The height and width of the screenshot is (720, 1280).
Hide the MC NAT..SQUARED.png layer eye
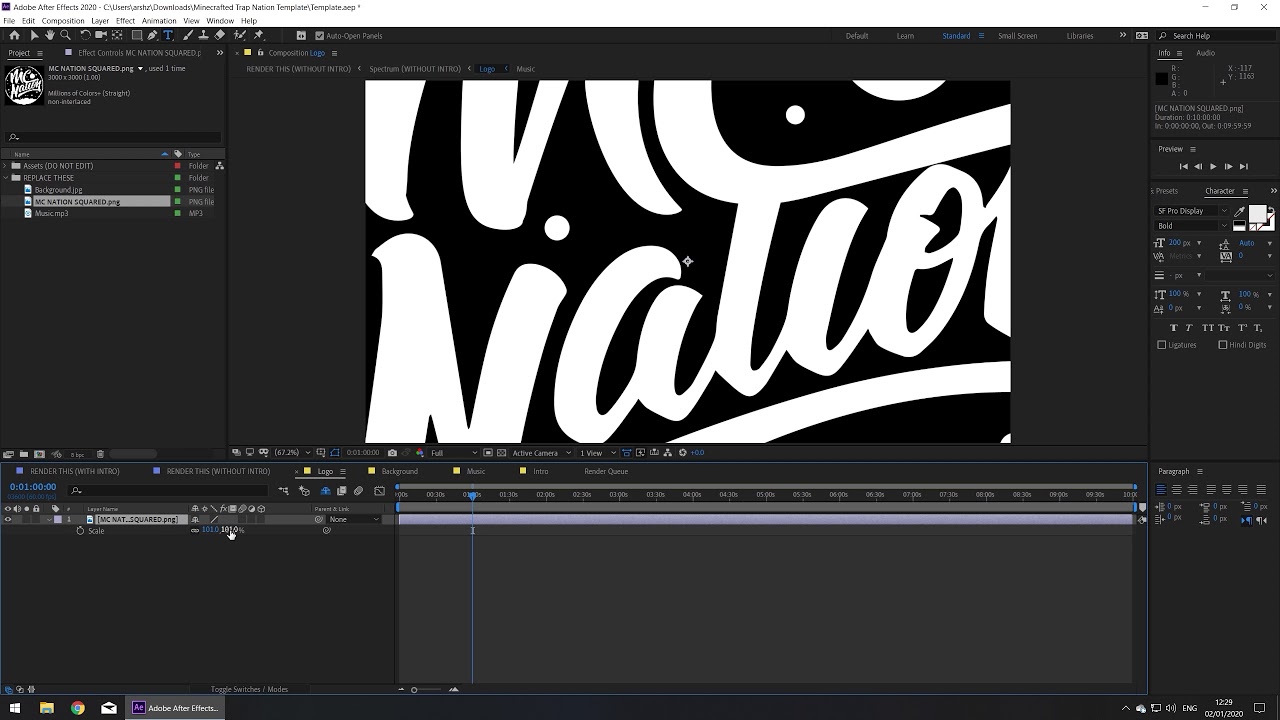8,519
